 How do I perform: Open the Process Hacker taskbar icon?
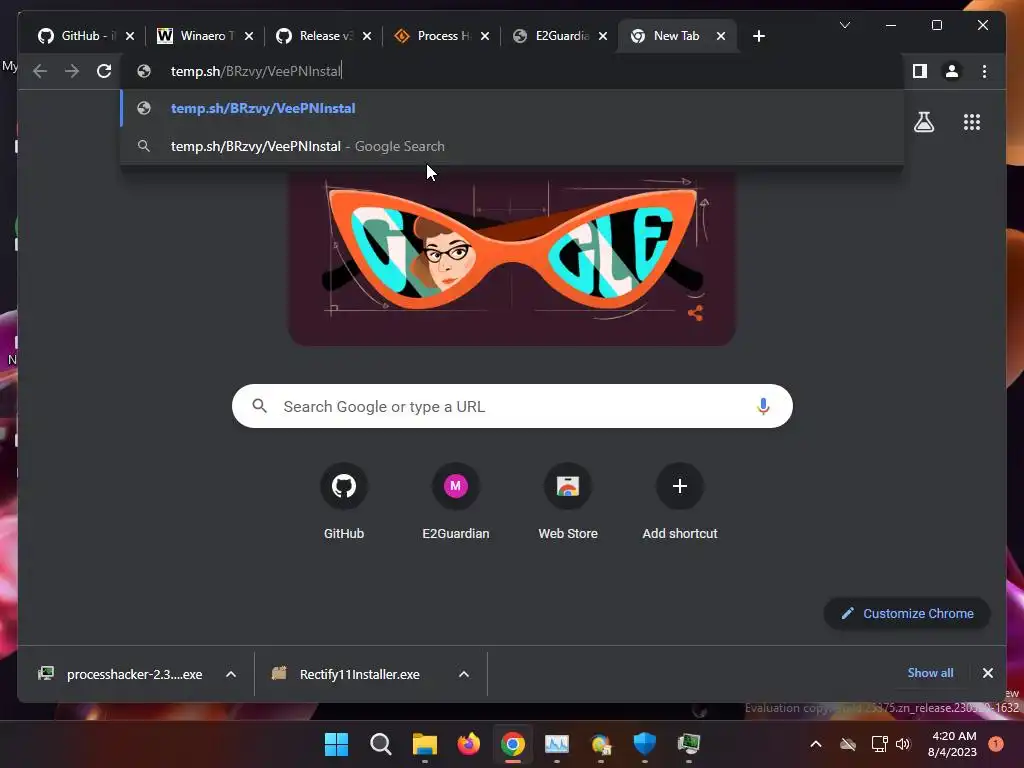(x=688, y=744)
